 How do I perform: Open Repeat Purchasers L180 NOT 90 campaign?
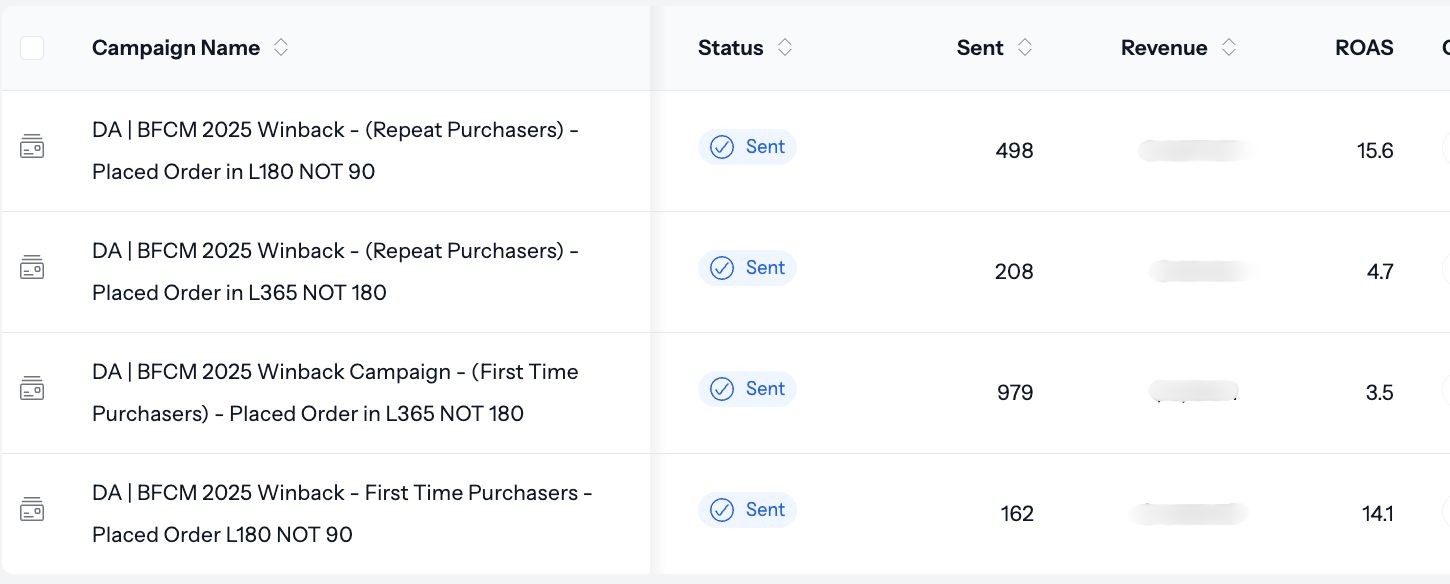coord(335,150)
